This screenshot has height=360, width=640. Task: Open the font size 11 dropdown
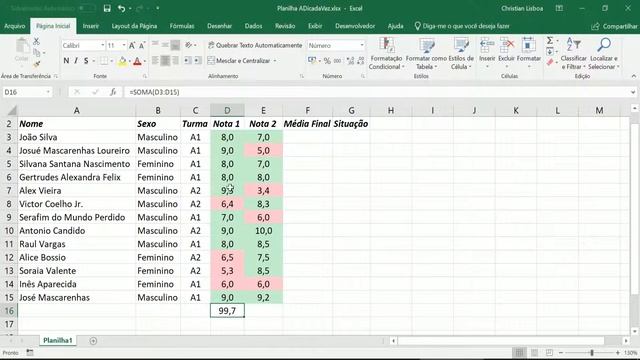pos(124,45)
